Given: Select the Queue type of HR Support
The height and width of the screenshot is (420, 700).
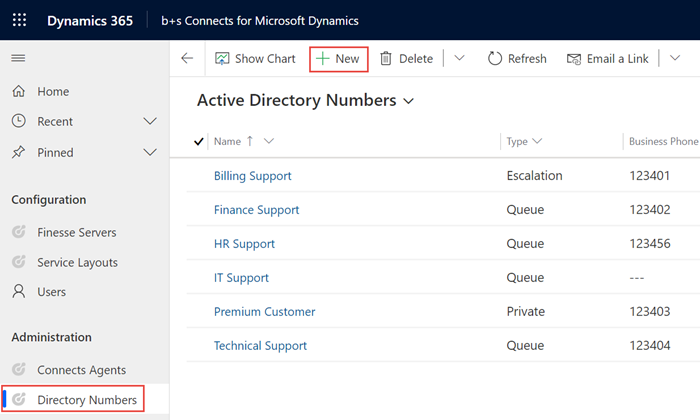Looking at the screenshot, I should (525, 244).
